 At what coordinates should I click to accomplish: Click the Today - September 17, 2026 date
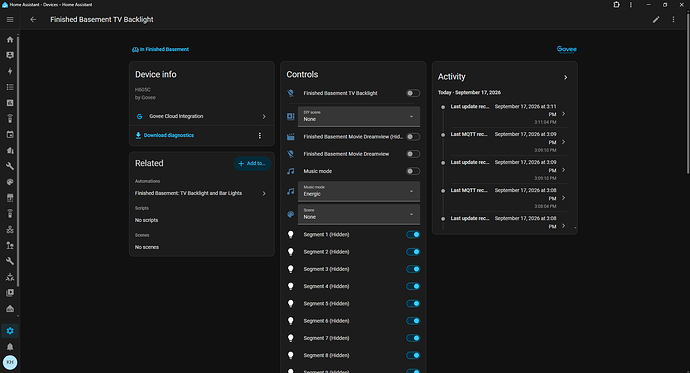tap(469, 92)
